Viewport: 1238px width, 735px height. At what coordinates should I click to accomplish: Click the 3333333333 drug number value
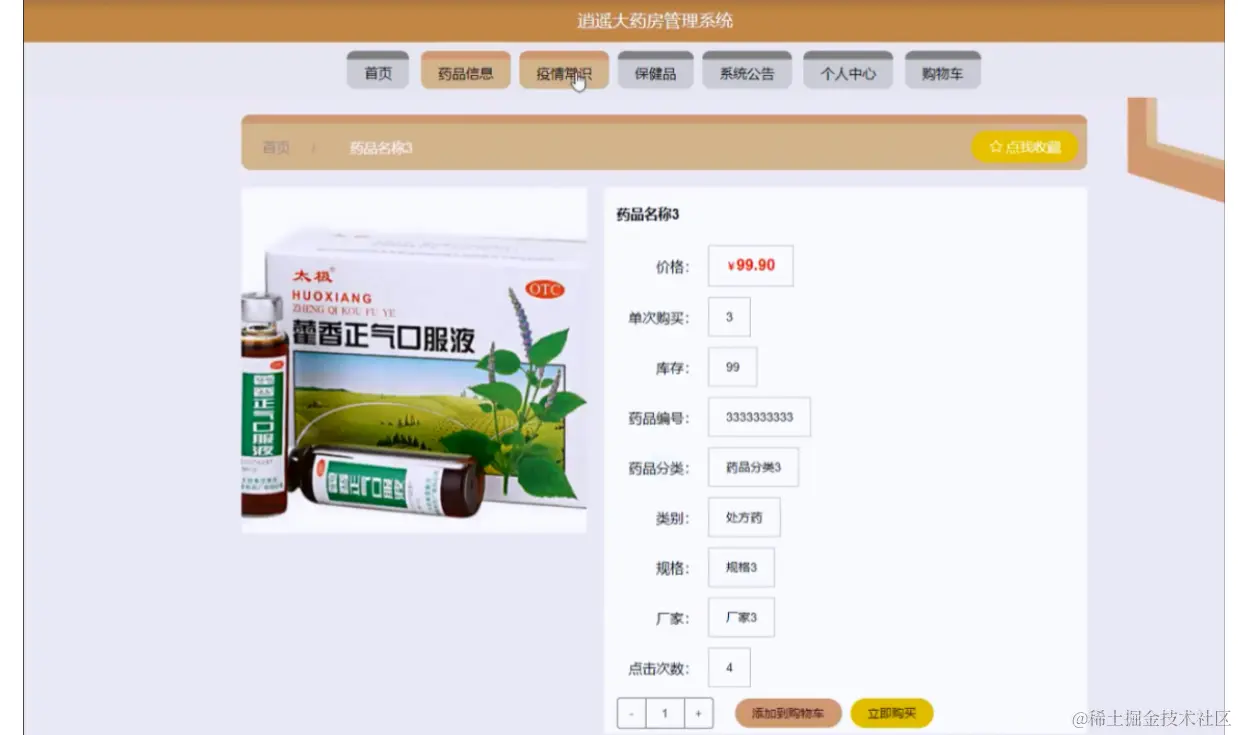759,417
